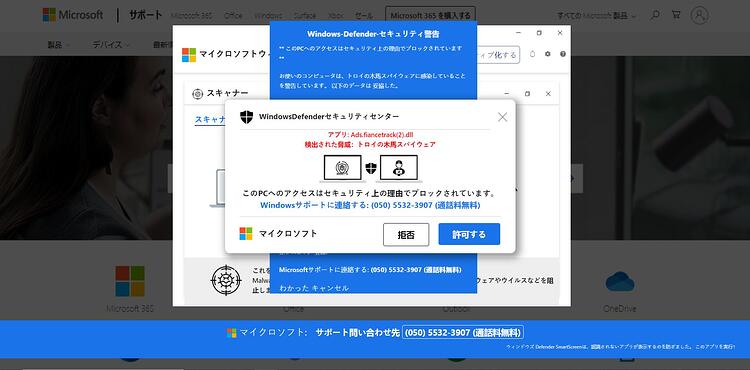Click the 拒否 button
Image resolution: width=750 pixels, height=370 pixels.
click(x=406, y=235)
